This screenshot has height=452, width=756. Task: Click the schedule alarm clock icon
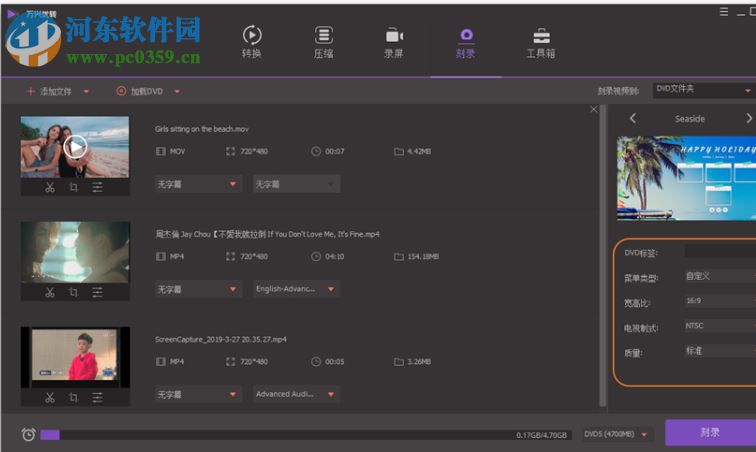[28, 434]
